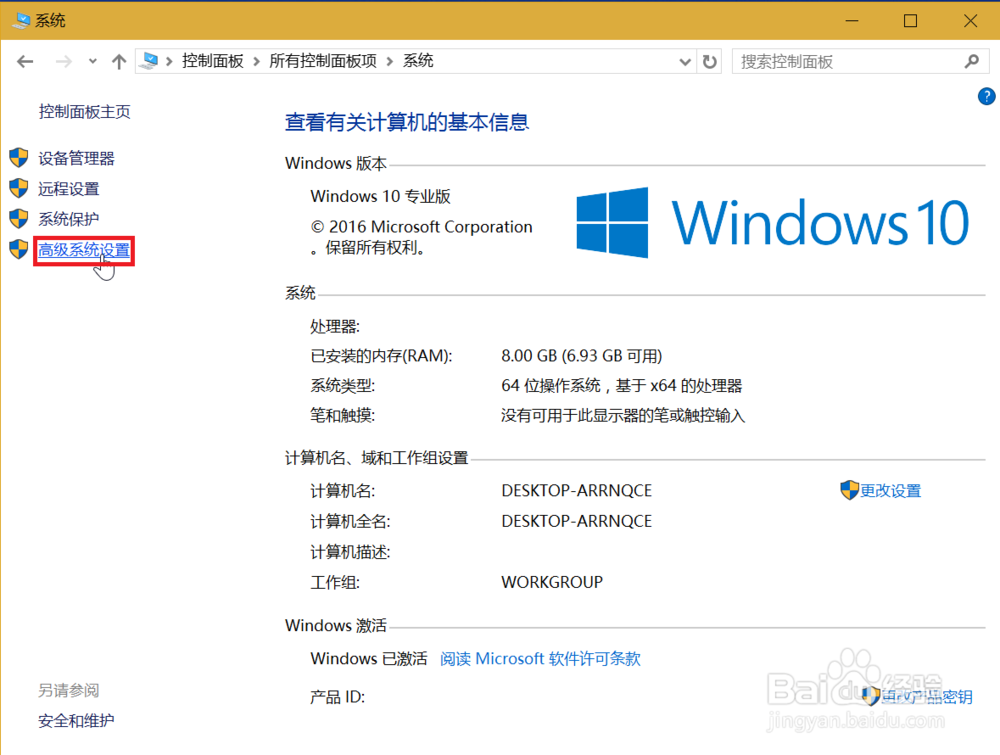Open the recent locations dropdown arrow
Viewport: 1000px width, 755px height.
[x=92, y=62]
